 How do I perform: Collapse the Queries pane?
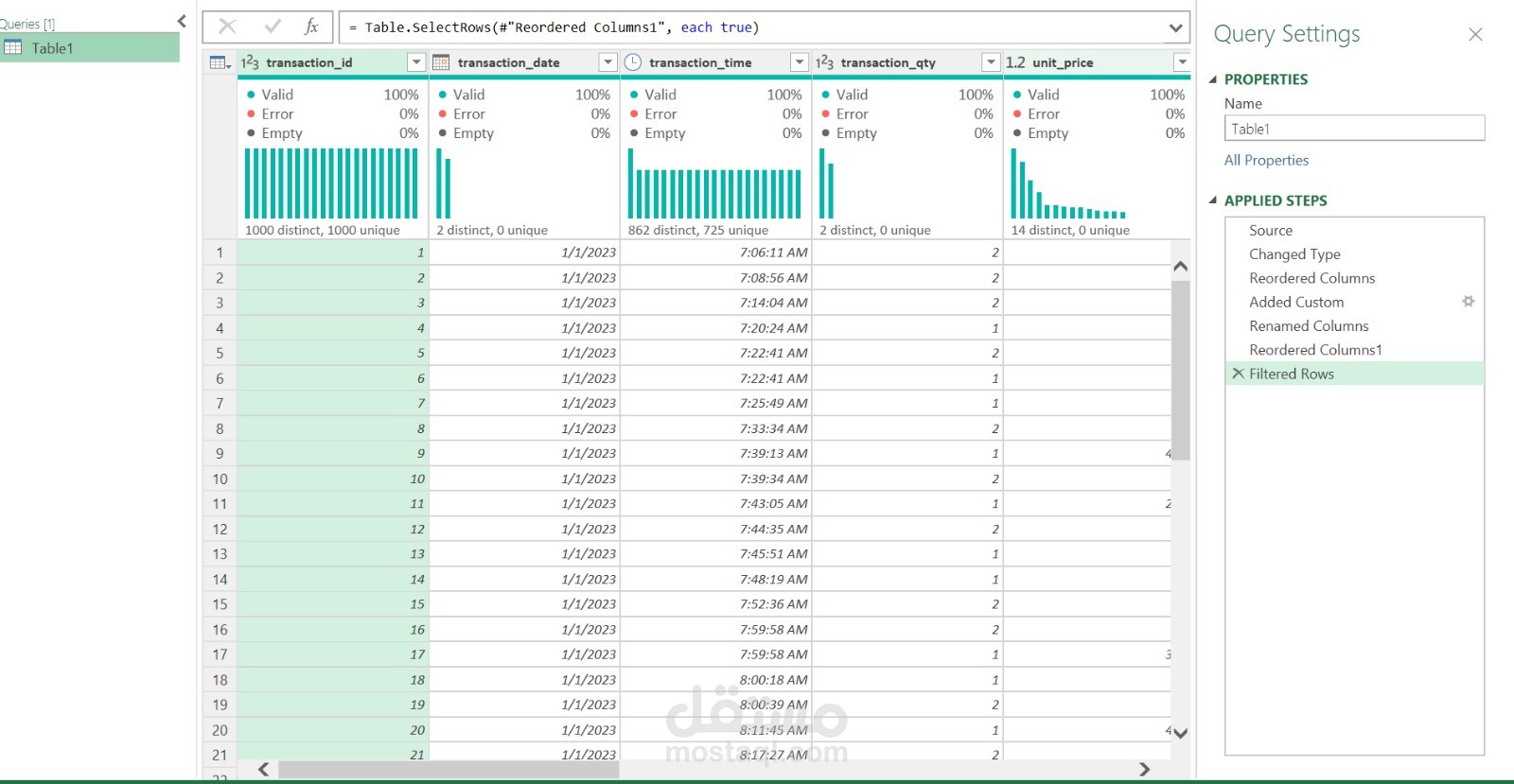(182, 21)
